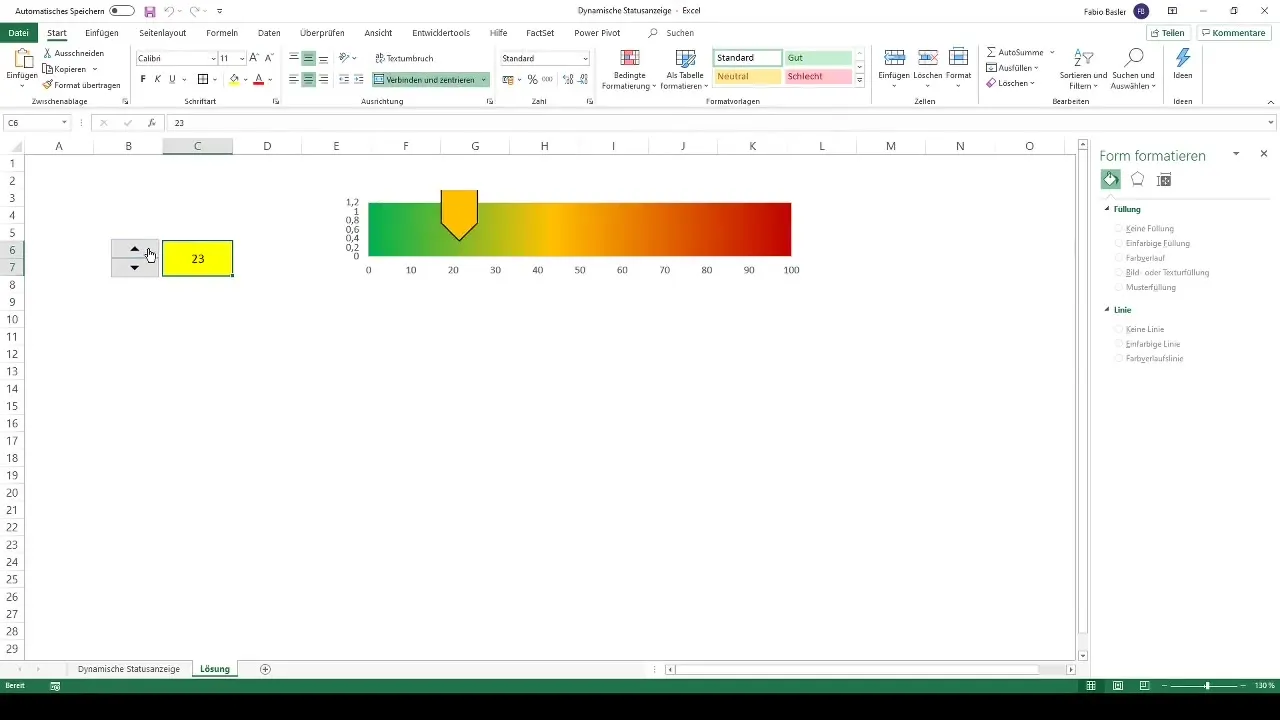This screenshot has width=1280, height=720.
Task: Select Keine Füllung radio option
Action: (x=1119, y=229)
